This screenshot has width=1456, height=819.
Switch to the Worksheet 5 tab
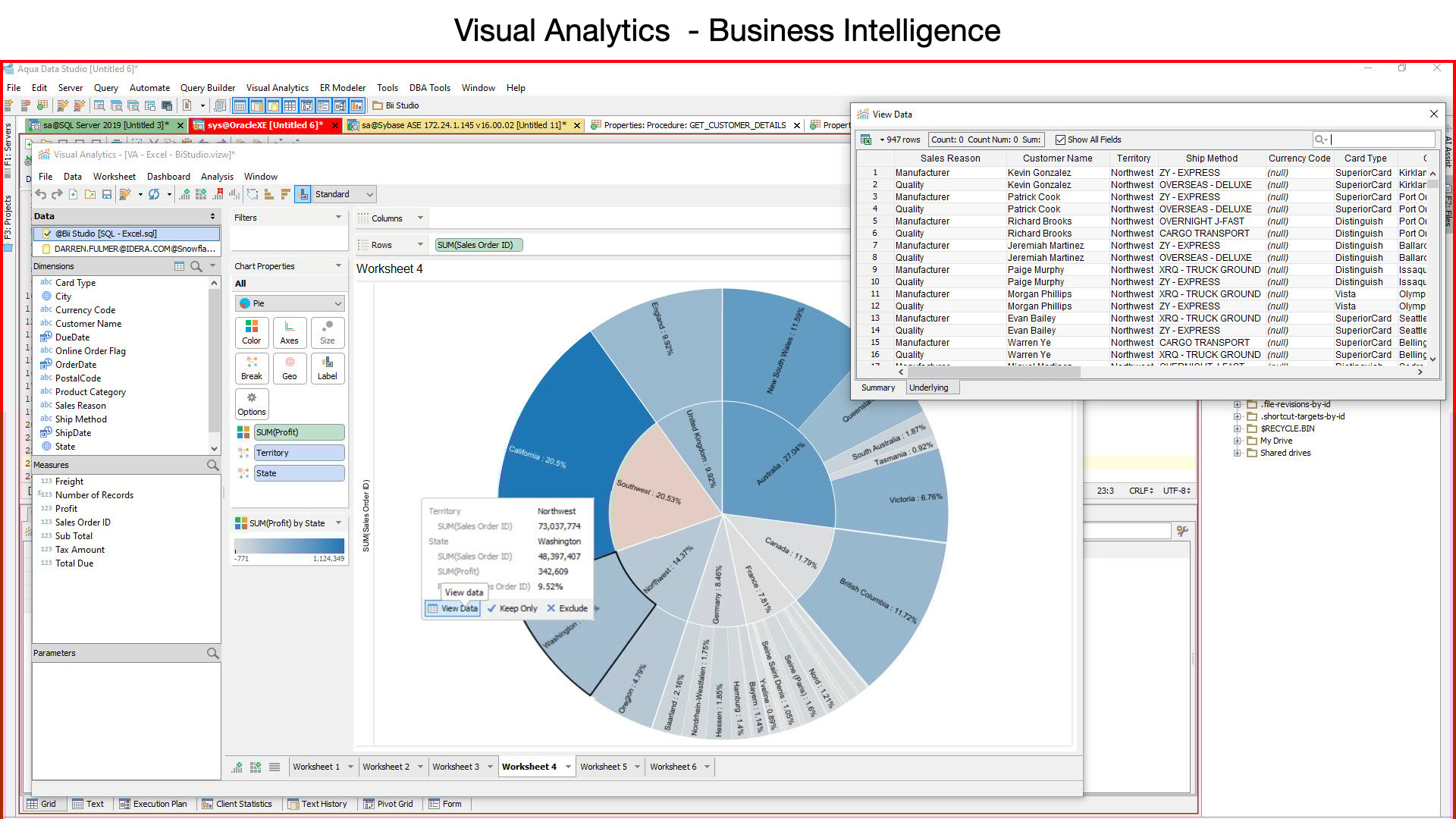tap(603, 767)
